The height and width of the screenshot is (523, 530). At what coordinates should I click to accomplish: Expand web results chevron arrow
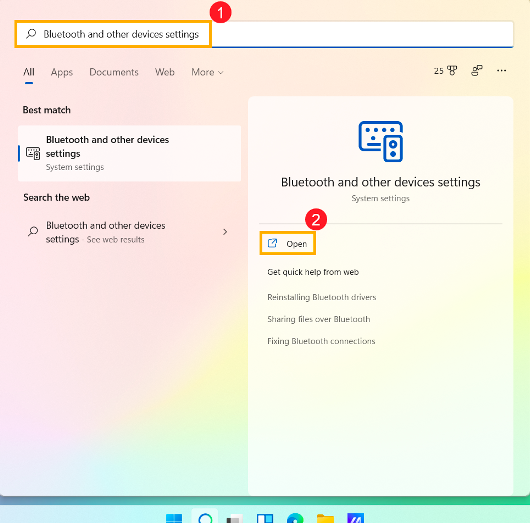[225, 232]
